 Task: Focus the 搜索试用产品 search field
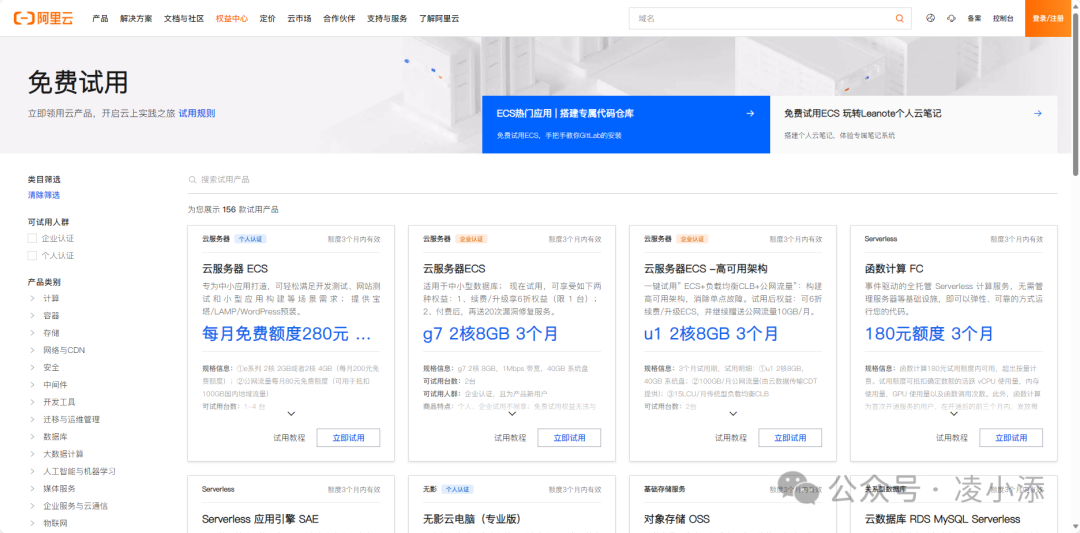(x=623, y=180)
